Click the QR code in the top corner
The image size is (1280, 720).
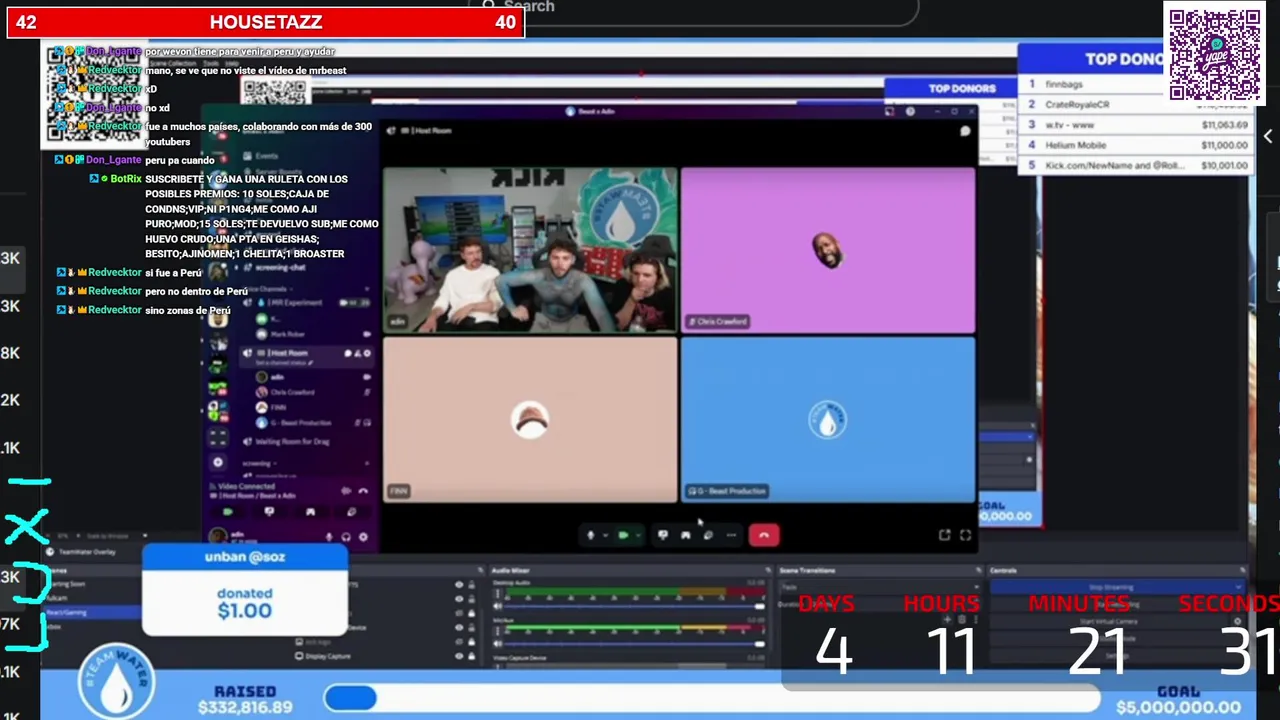click(1215, 52)
